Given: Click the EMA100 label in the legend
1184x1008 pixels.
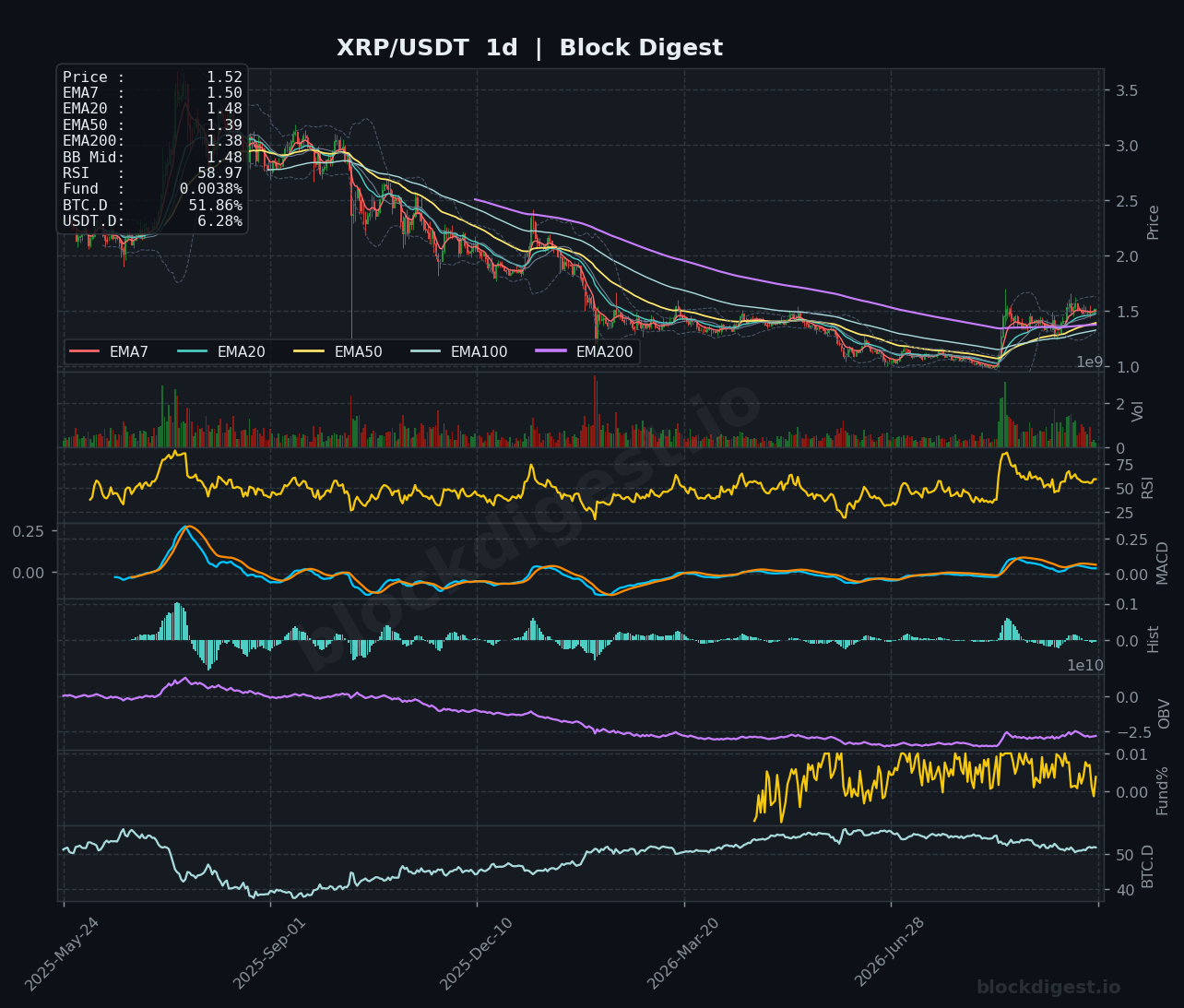Looking at the screenshot, I should 479,351.
